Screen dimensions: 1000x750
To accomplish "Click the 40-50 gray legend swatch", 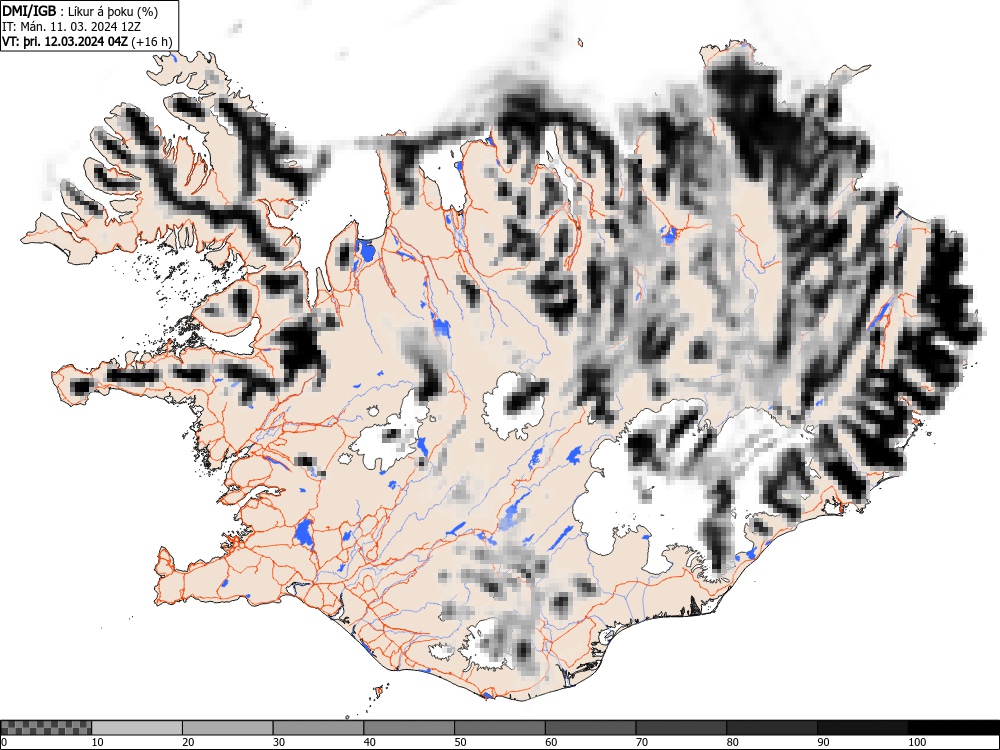I will 409,728.
